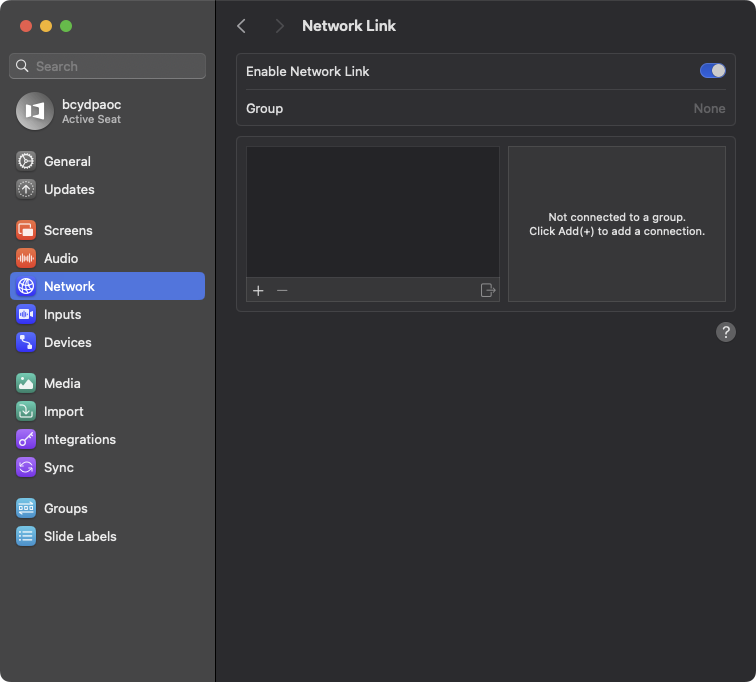Open the Import settings section

click(63, 411)
